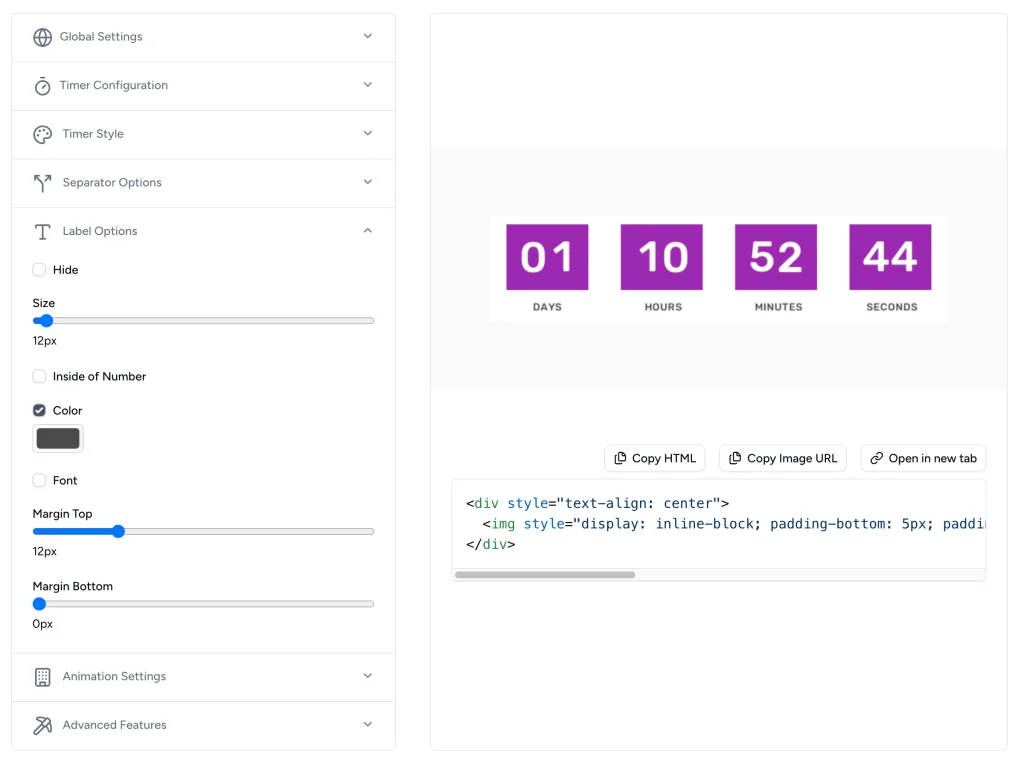Click the split-arrow Separator Options icon
The height and width of the screenshot is (760, 1024).
point(42,183)
